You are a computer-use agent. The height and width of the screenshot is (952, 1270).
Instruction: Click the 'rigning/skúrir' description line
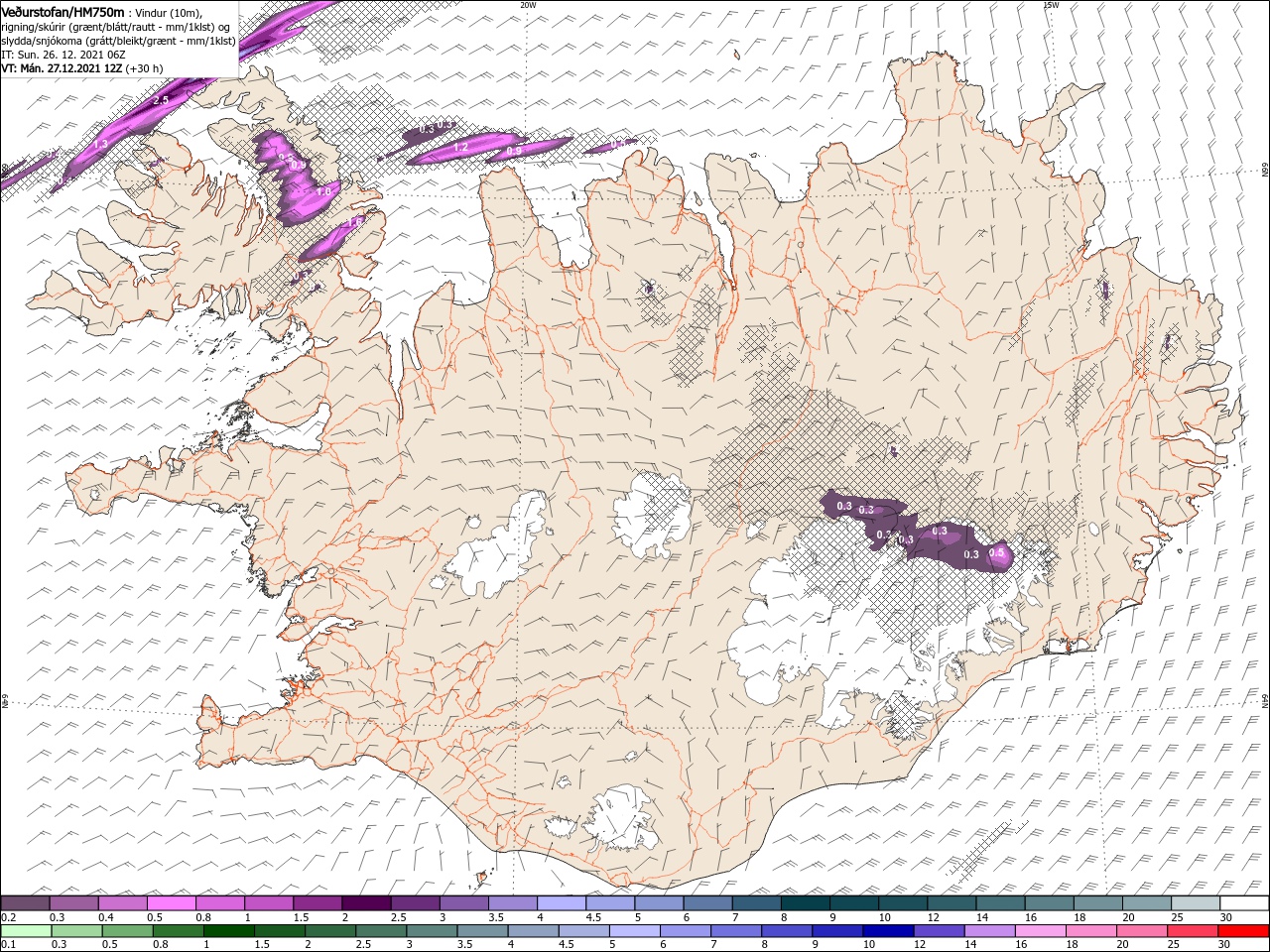pos(116,27)
